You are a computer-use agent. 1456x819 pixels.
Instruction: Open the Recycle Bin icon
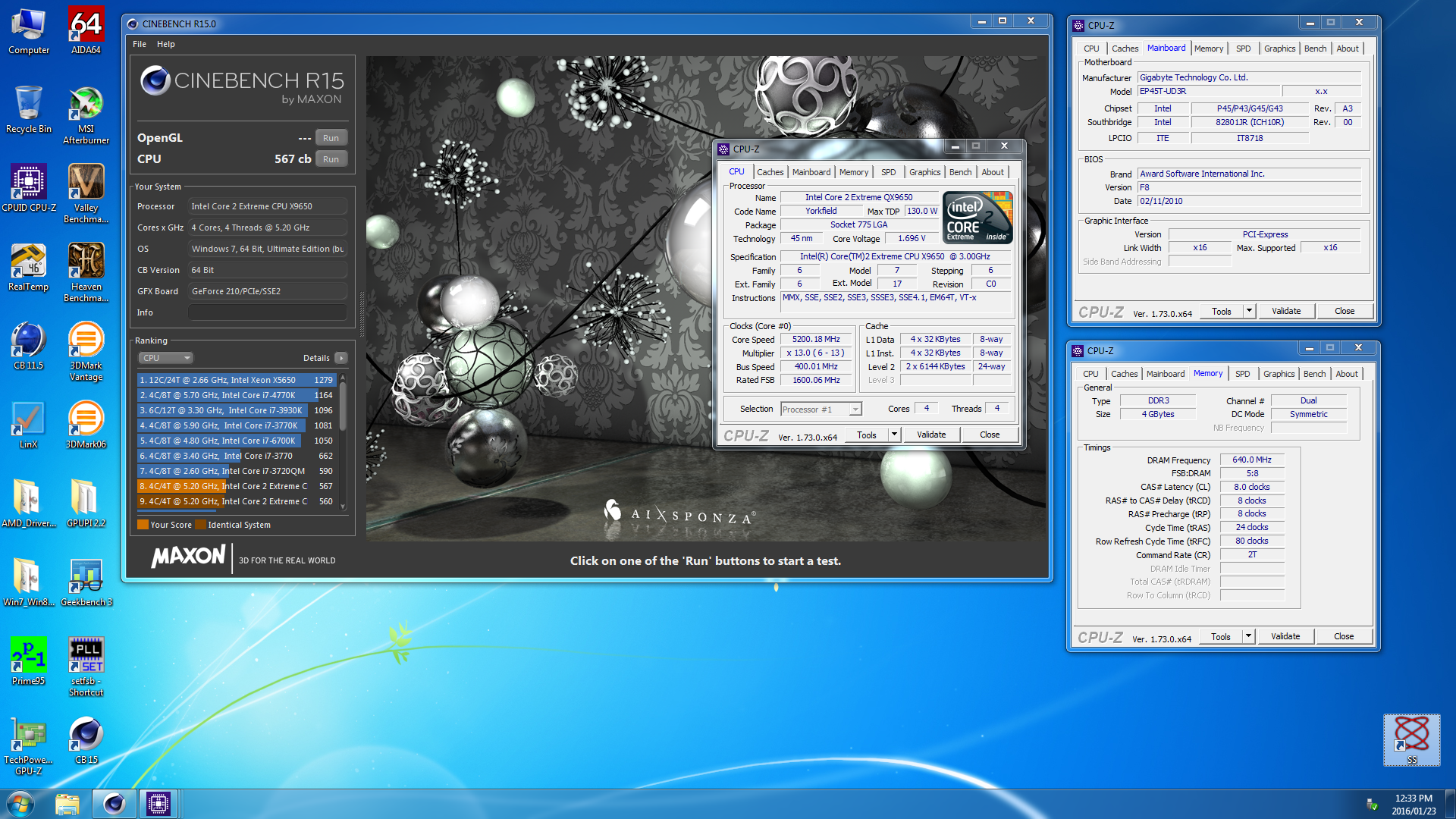[x=29, y=110]
